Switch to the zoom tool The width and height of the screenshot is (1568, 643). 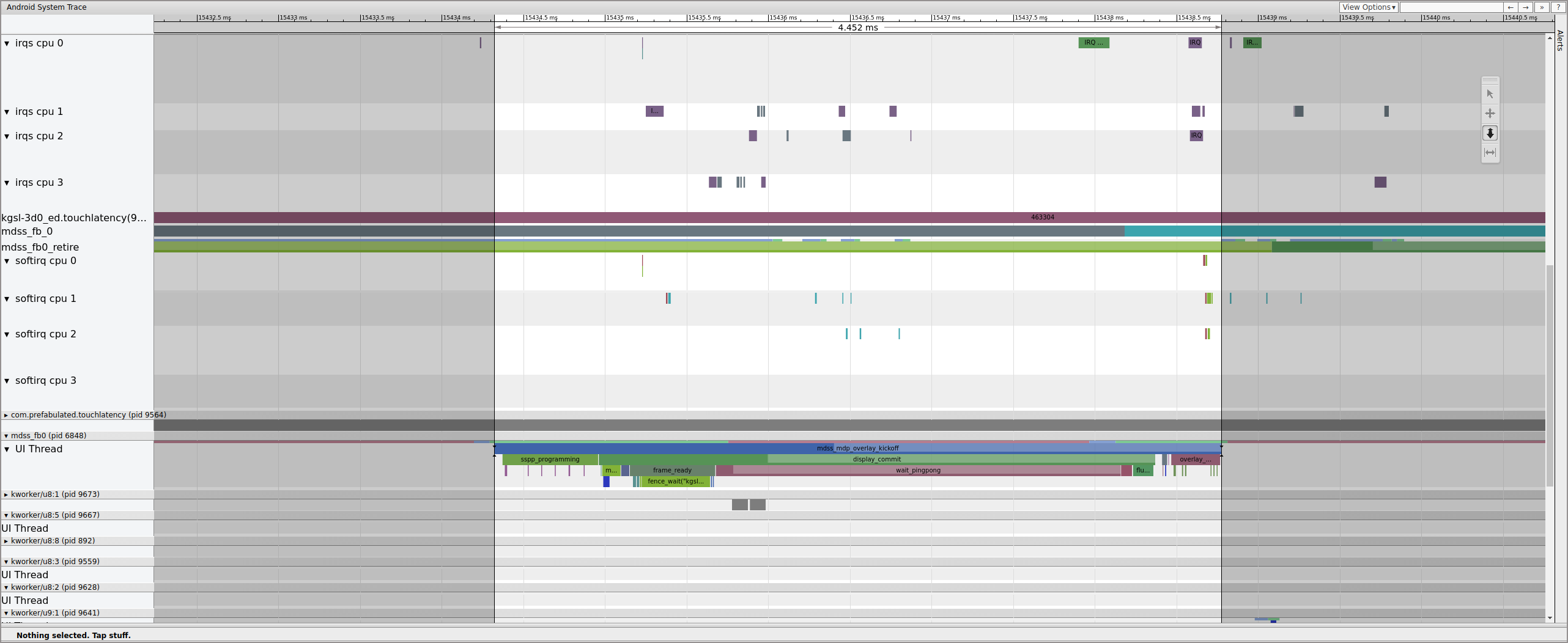click(x=1490, y=133)
